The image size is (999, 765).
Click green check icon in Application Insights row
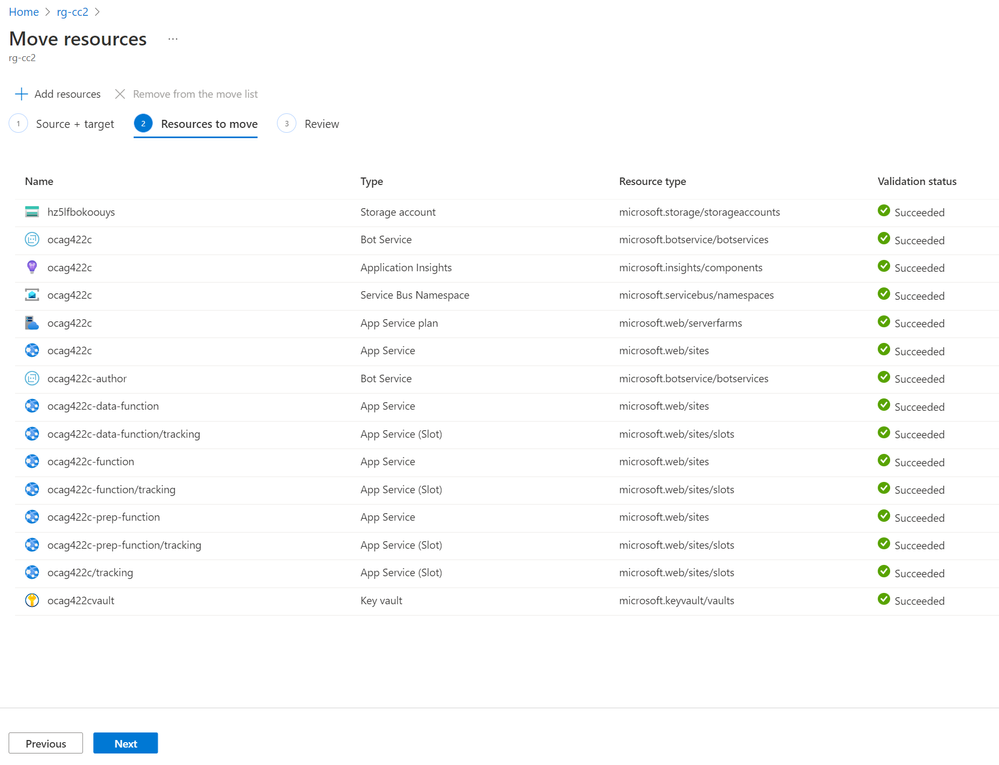click(x=884, y=266)
